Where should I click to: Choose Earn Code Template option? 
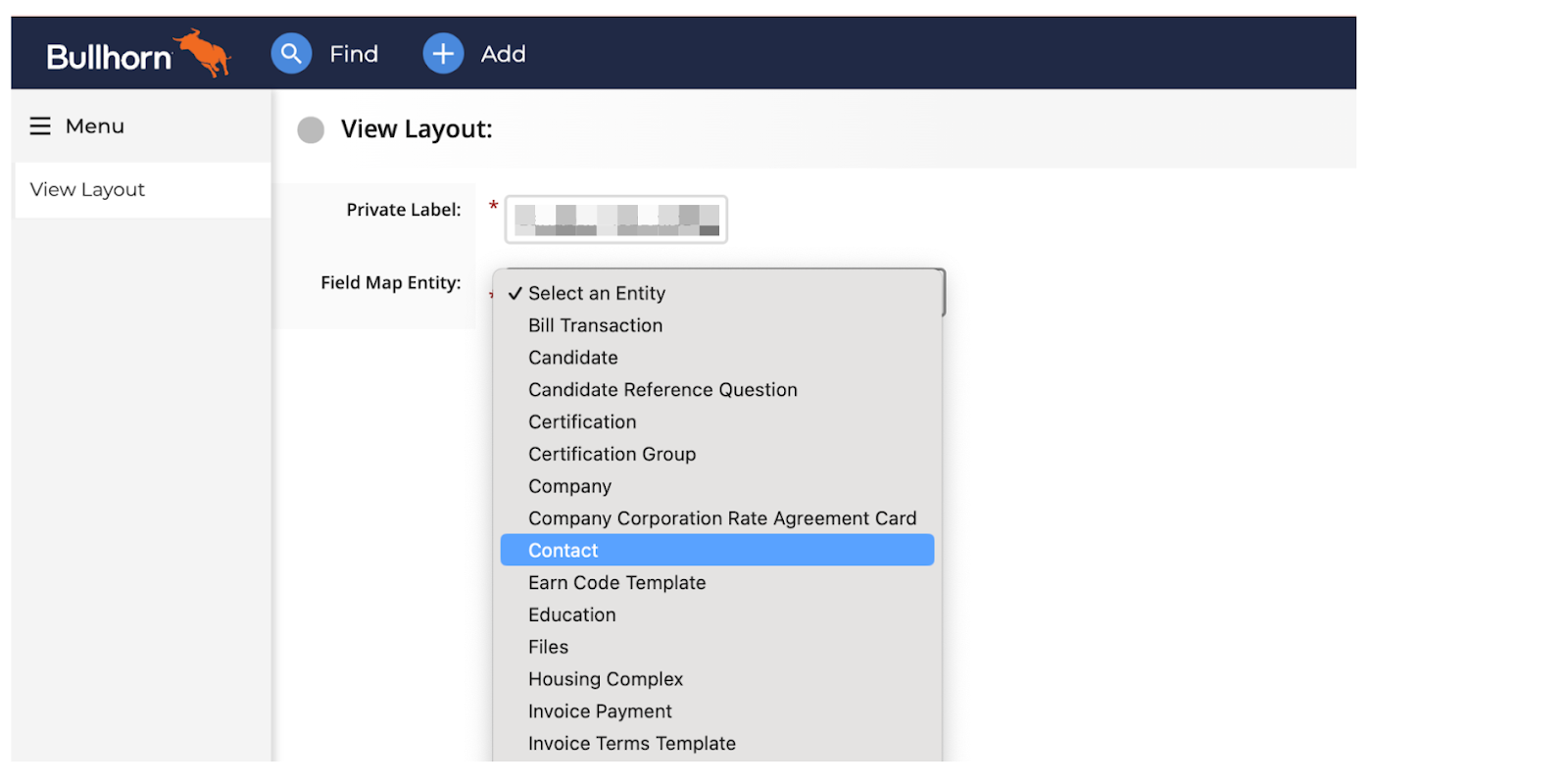click(x=616, y=583)
